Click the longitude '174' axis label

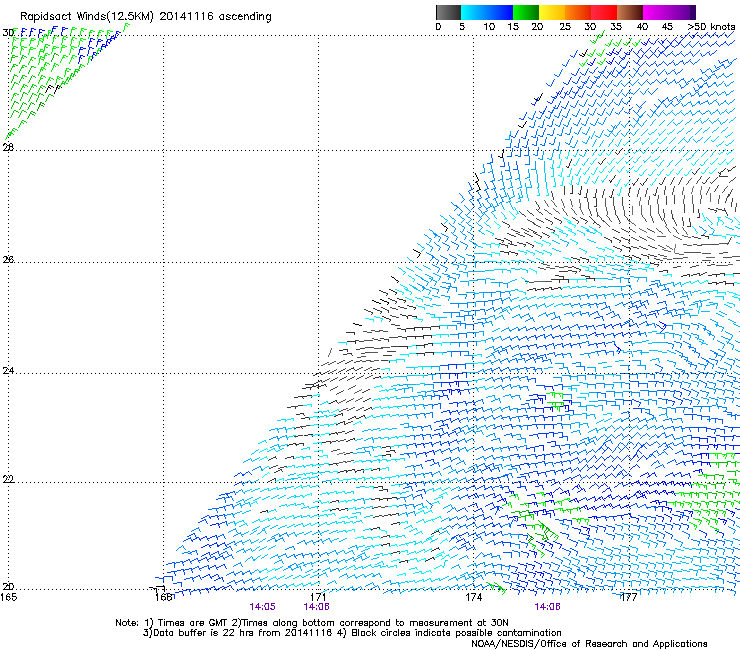(x=473, y=597)
